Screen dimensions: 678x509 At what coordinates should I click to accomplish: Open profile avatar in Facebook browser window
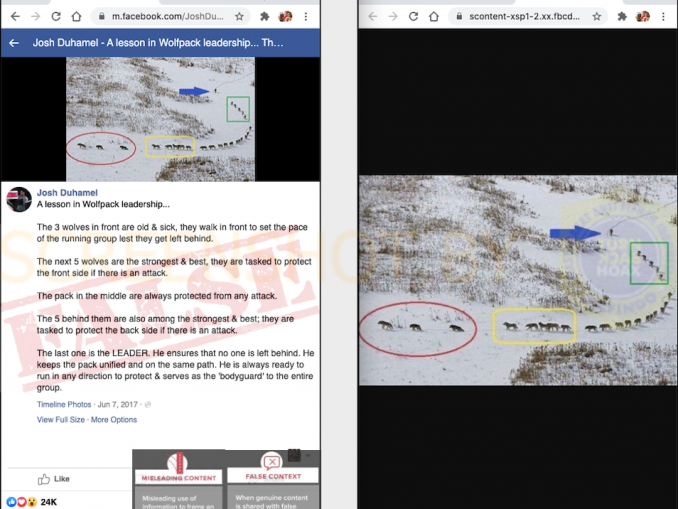coord(285,16)
